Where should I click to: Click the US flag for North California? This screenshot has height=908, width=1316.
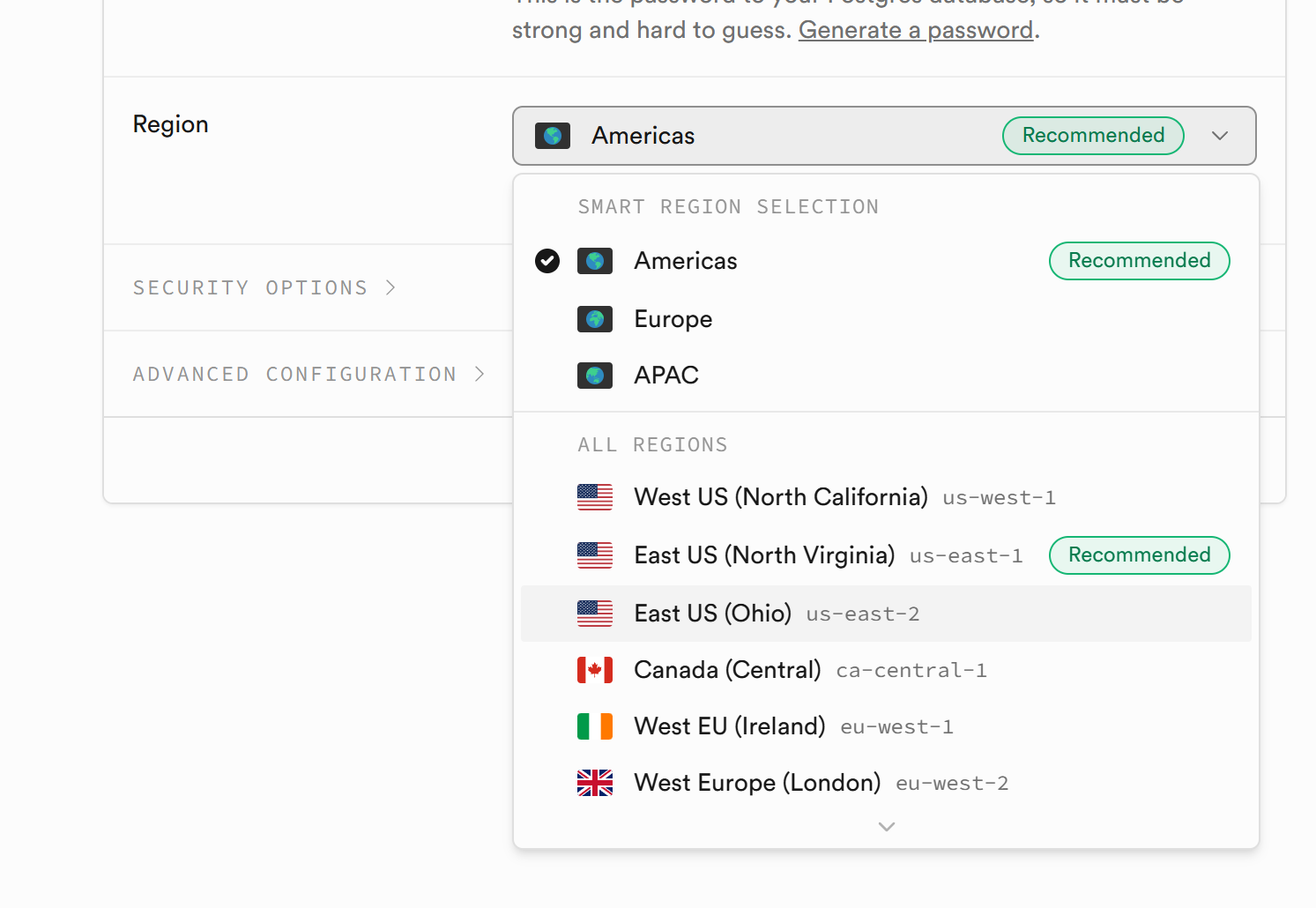[595, 497]
